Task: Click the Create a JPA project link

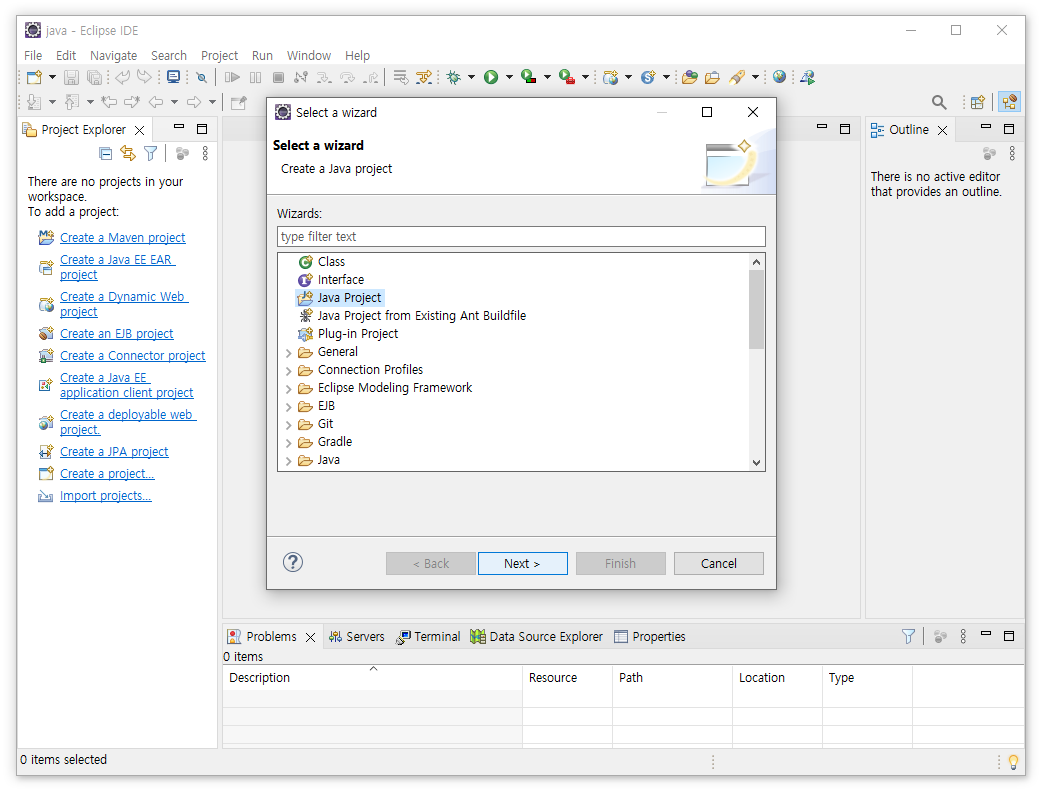Action: [114, 451]
